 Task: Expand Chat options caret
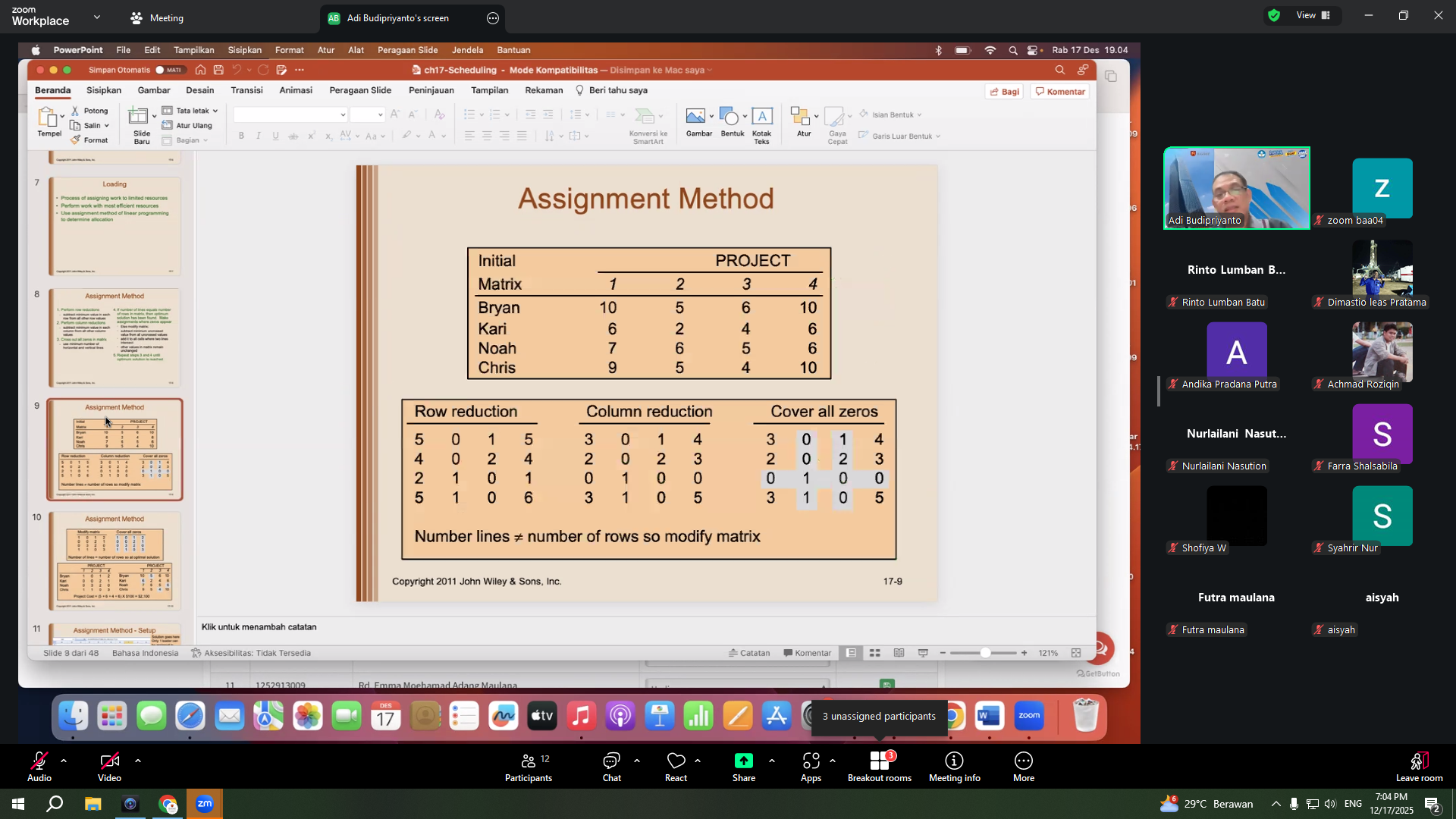coord(637,761)
